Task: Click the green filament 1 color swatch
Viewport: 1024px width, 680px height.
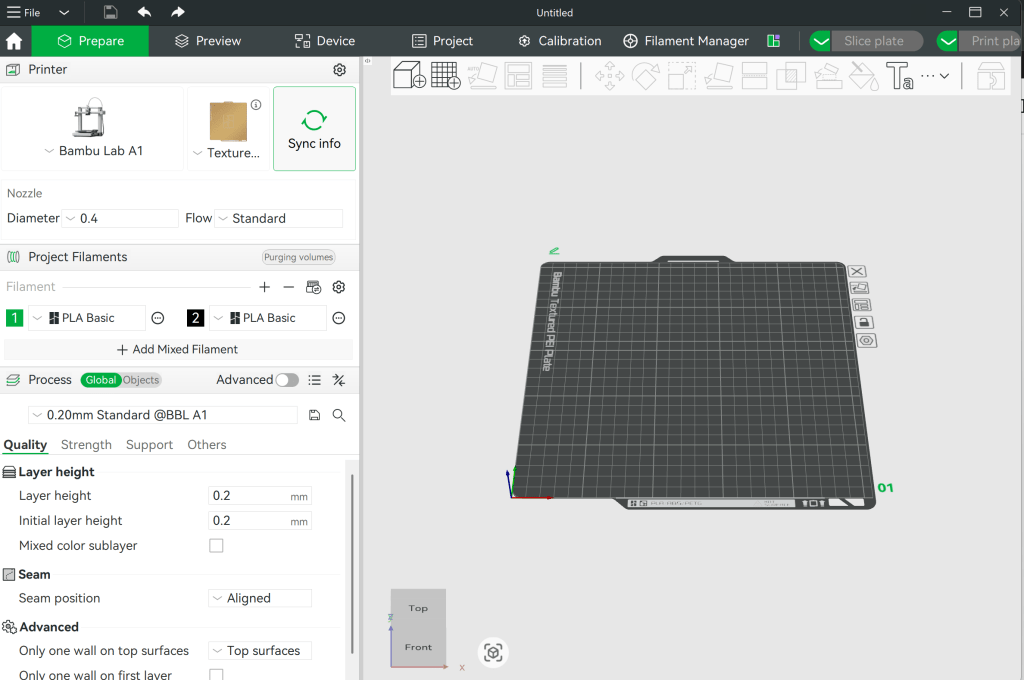Action: [x=14, y=318]
